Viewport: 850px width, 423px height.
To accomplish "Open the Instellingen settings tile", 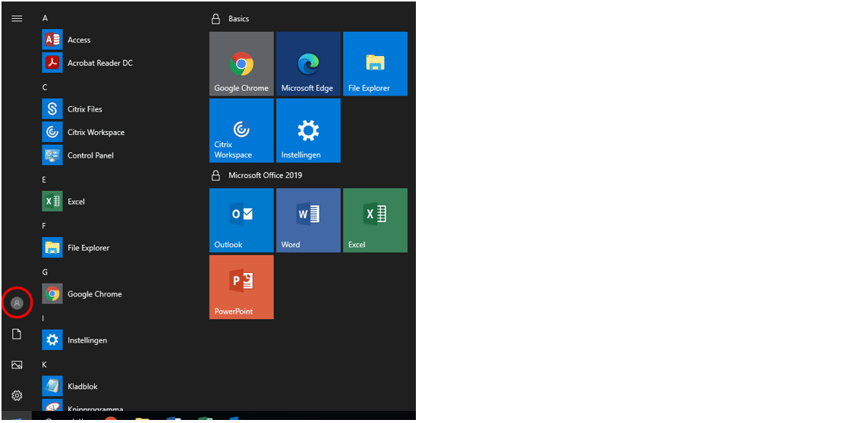I will [x=308, y=130].
